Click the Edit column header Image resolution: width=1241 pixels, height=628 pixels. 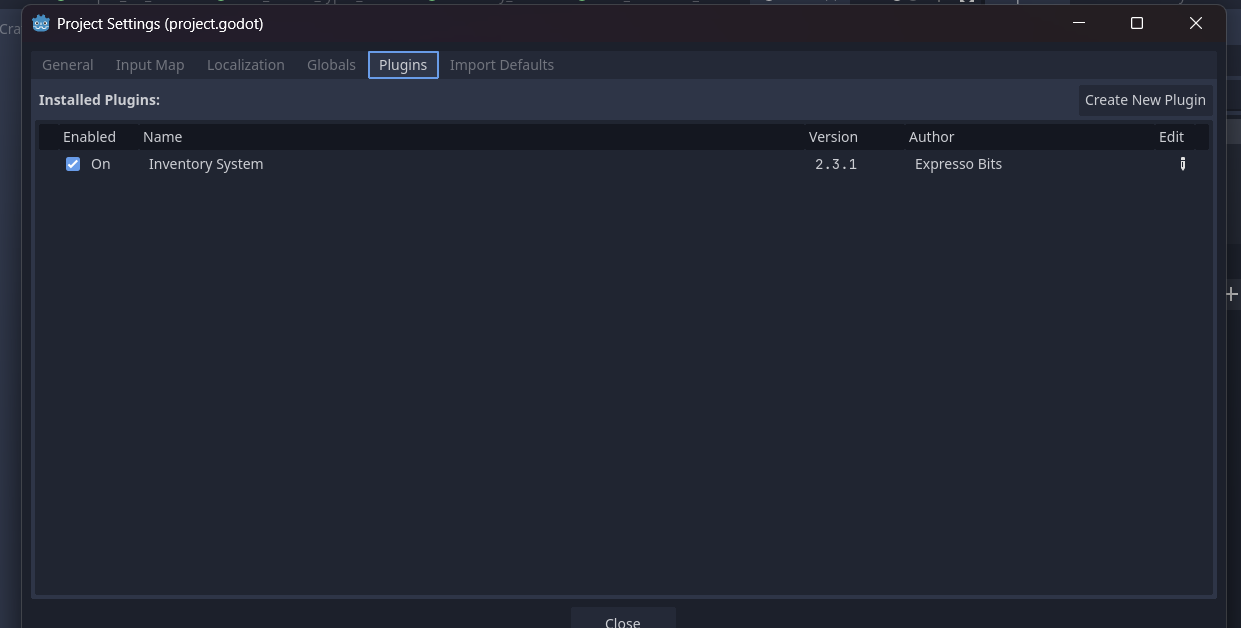point(1171,137)
